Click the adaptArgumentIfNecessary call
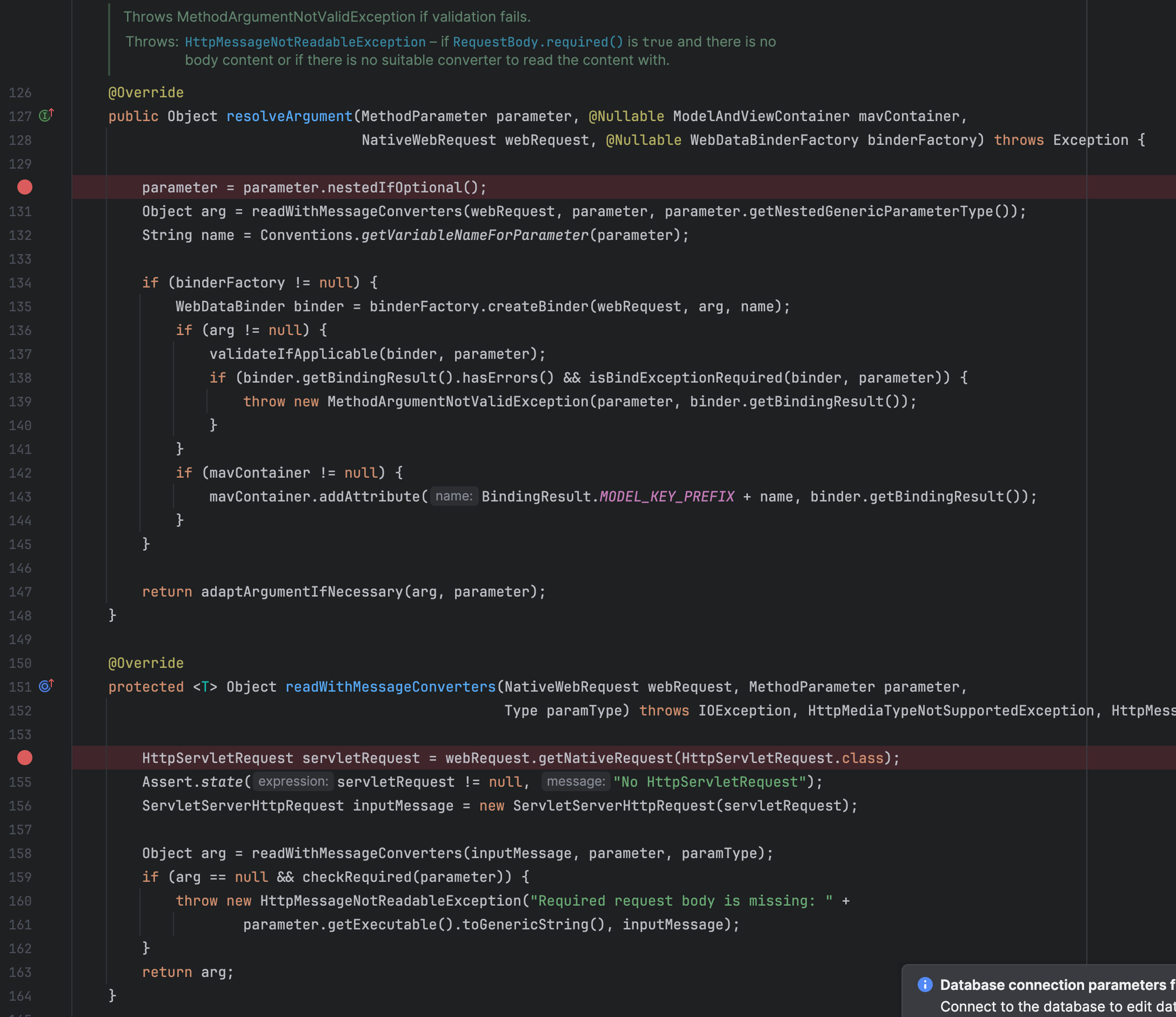The height and width of the screenshot is (1017, 1176). point(302,591)
